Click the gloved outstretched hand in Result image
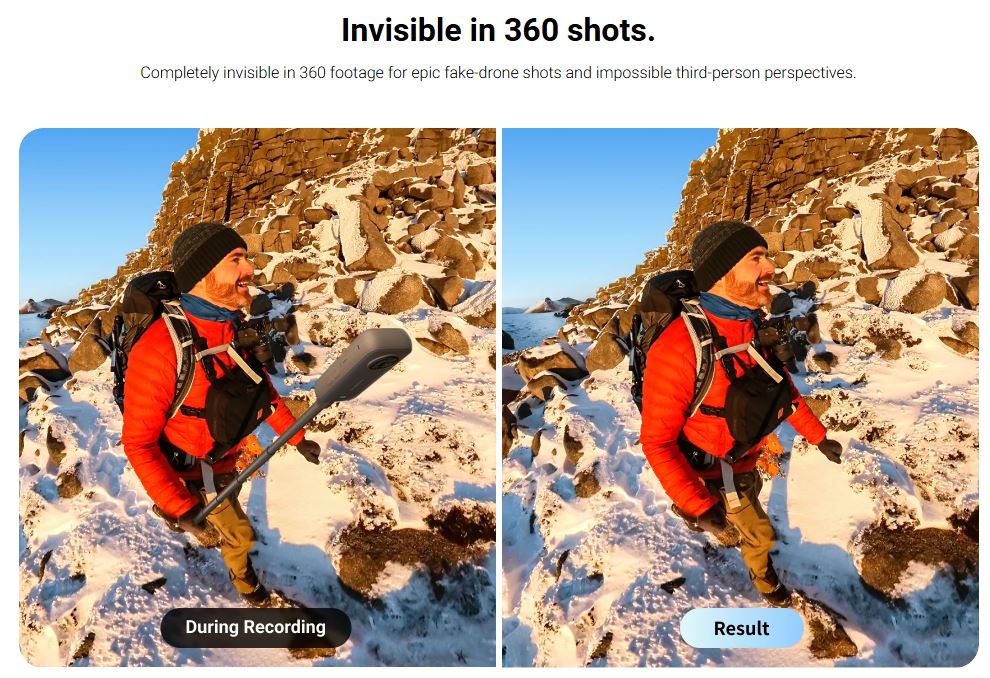 [830, 449]
